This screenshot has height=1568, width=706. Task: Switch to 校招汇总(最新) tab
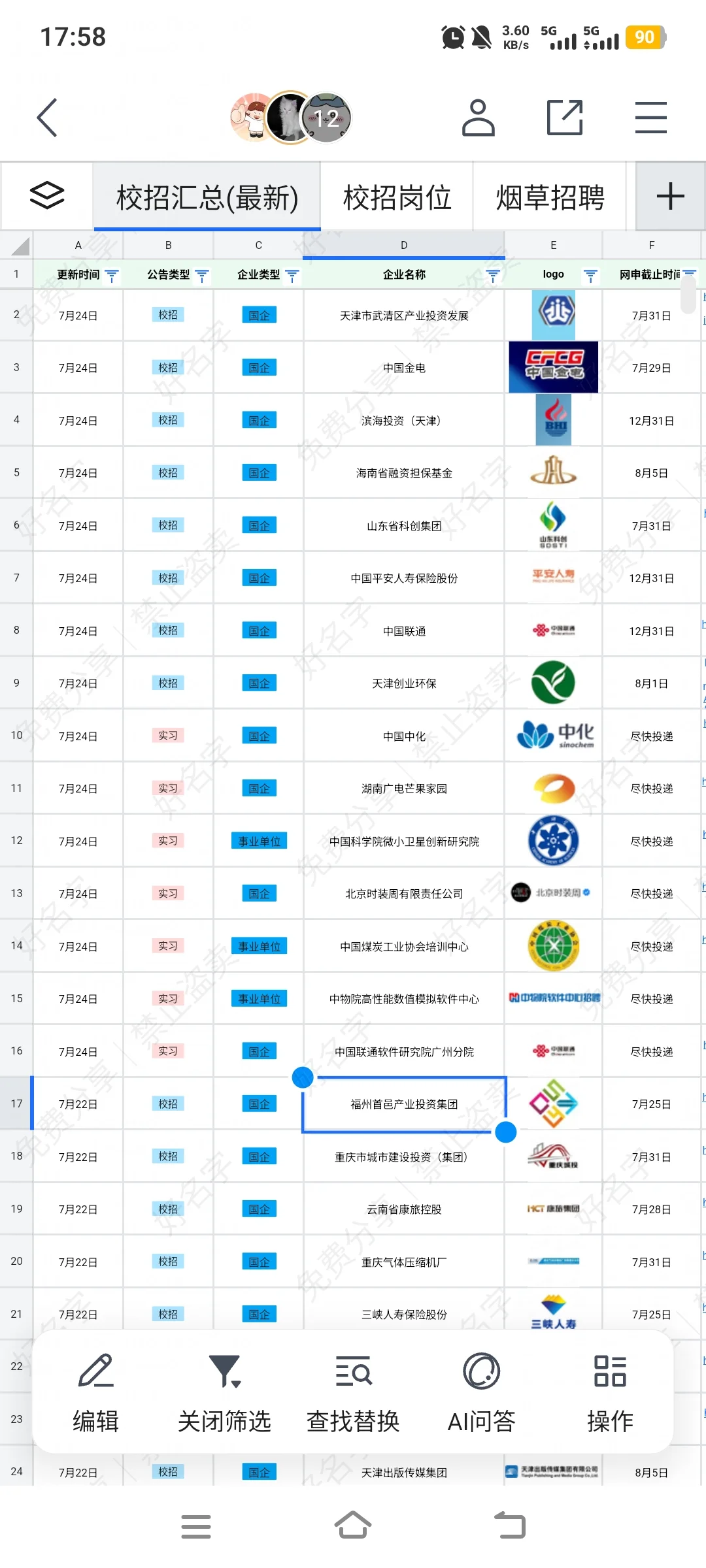[207, 197]
